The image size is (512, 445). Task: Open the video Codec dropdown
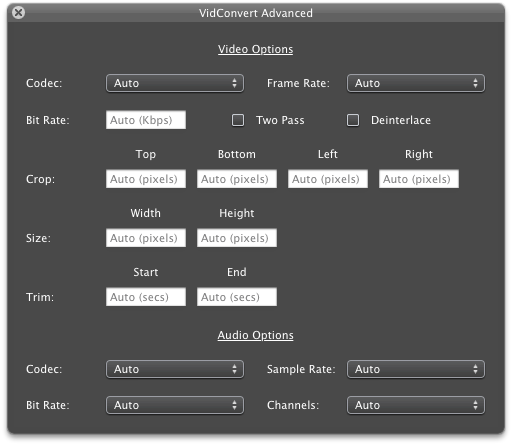(x=175, y=83)
